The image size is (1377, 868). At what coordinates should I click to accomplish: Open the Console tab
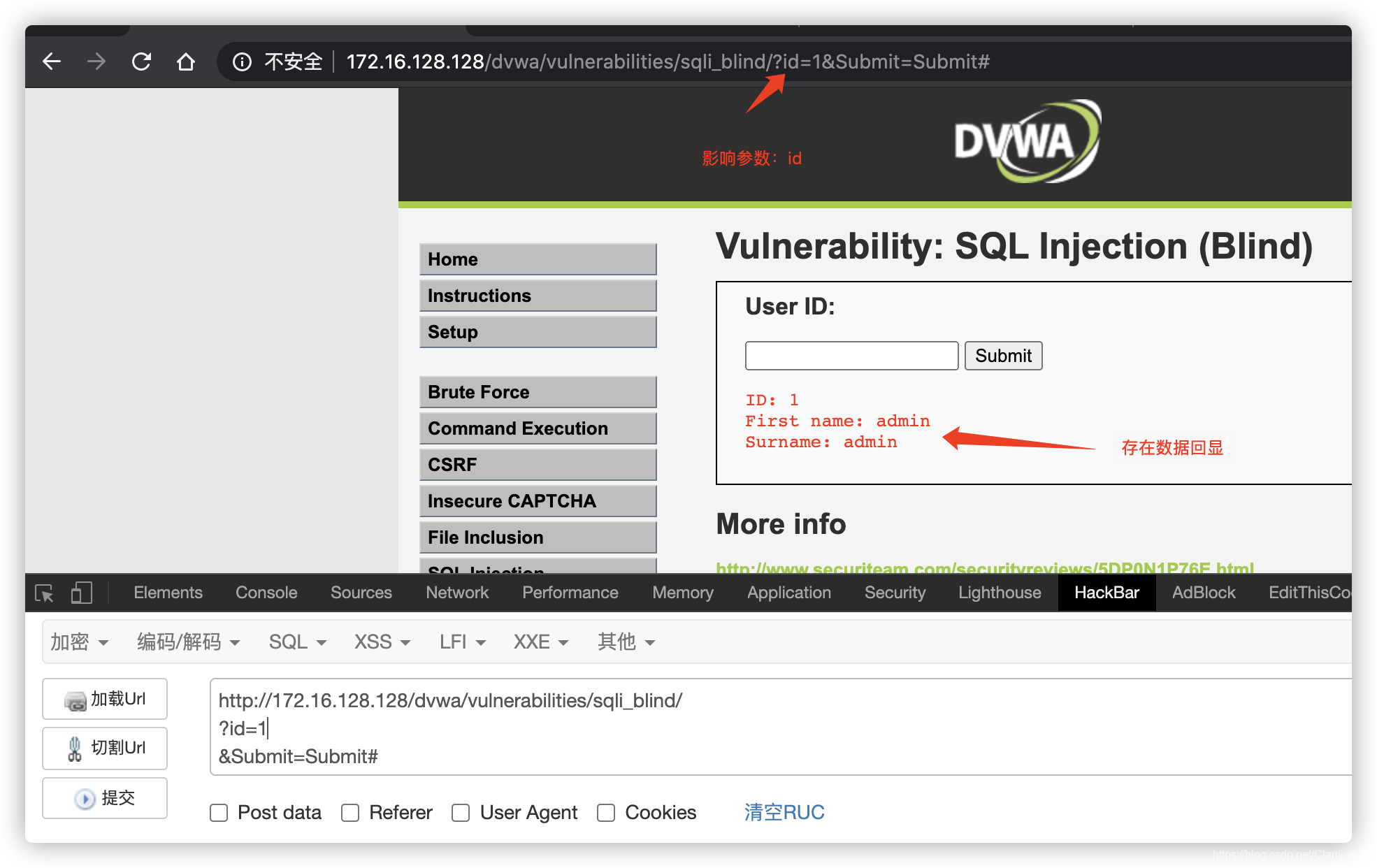pos(266,593)
